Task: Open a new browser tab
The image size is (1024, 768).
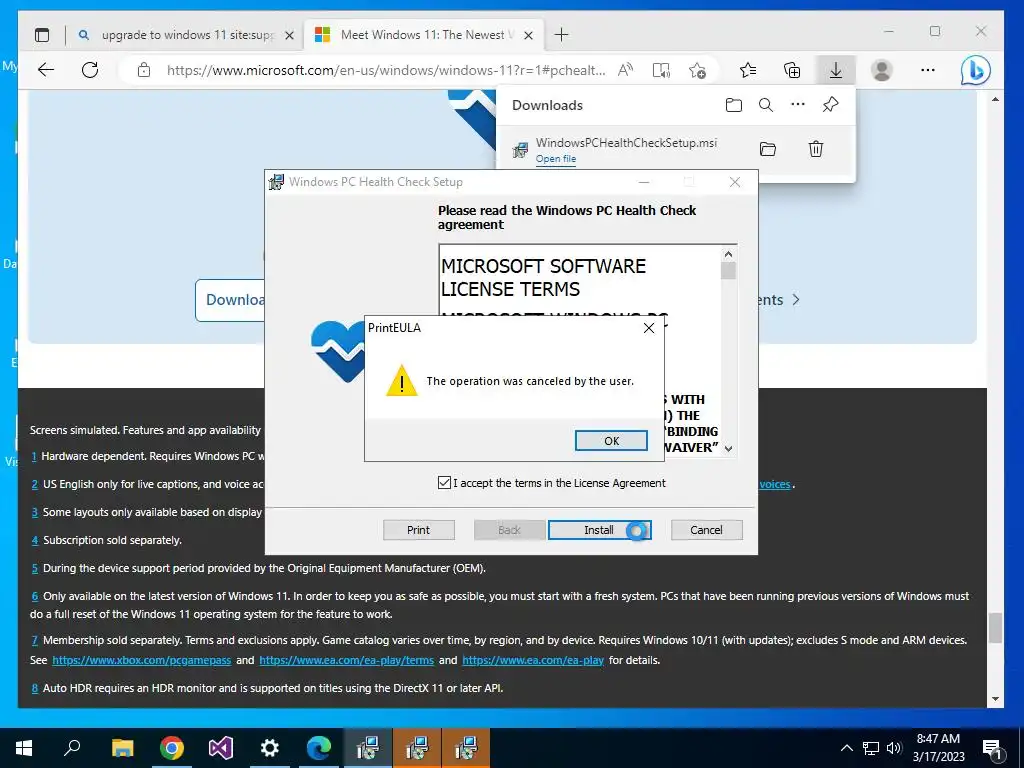Action: point(561,35)
